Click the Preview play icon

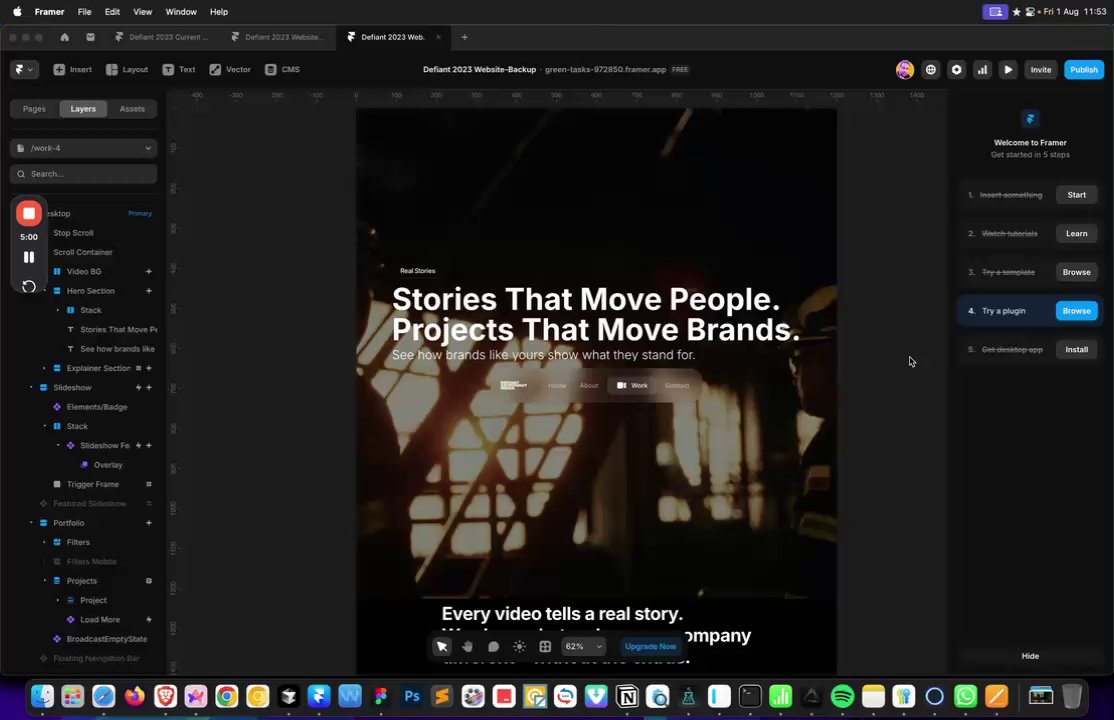[x=1007, y=70]
